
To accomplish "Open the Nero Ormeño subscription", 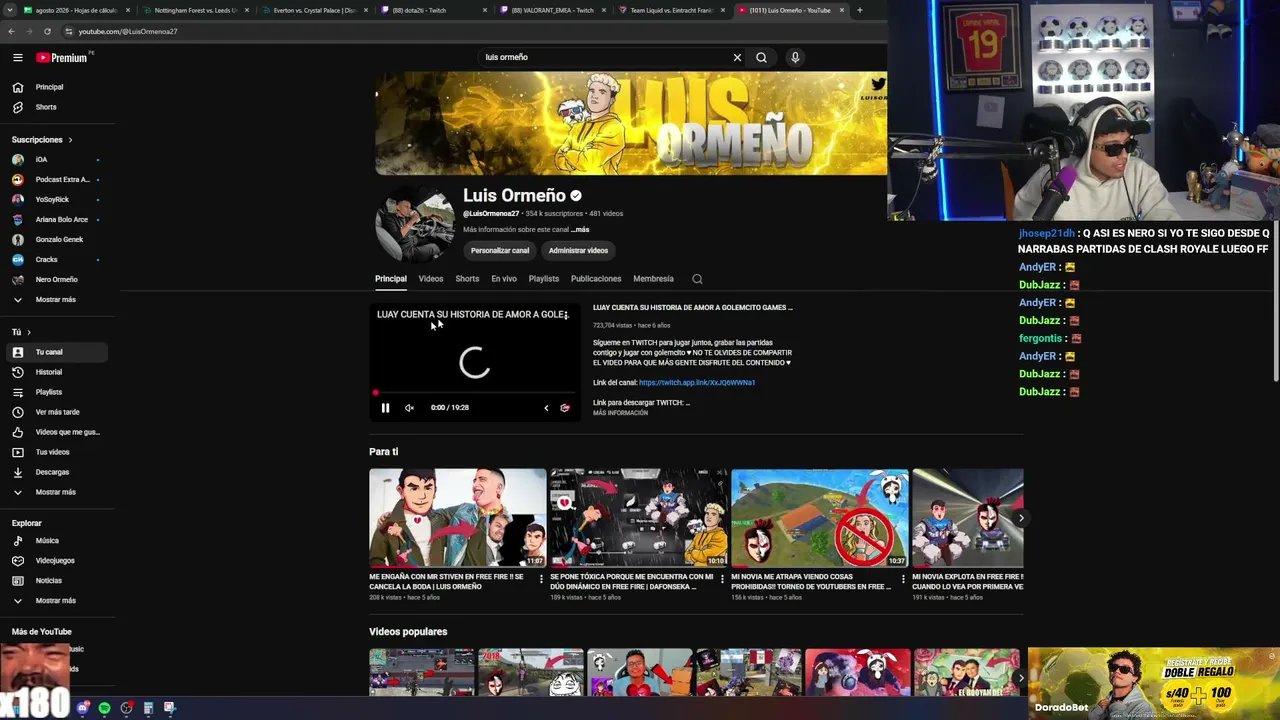I will click(x=58, y=280).
